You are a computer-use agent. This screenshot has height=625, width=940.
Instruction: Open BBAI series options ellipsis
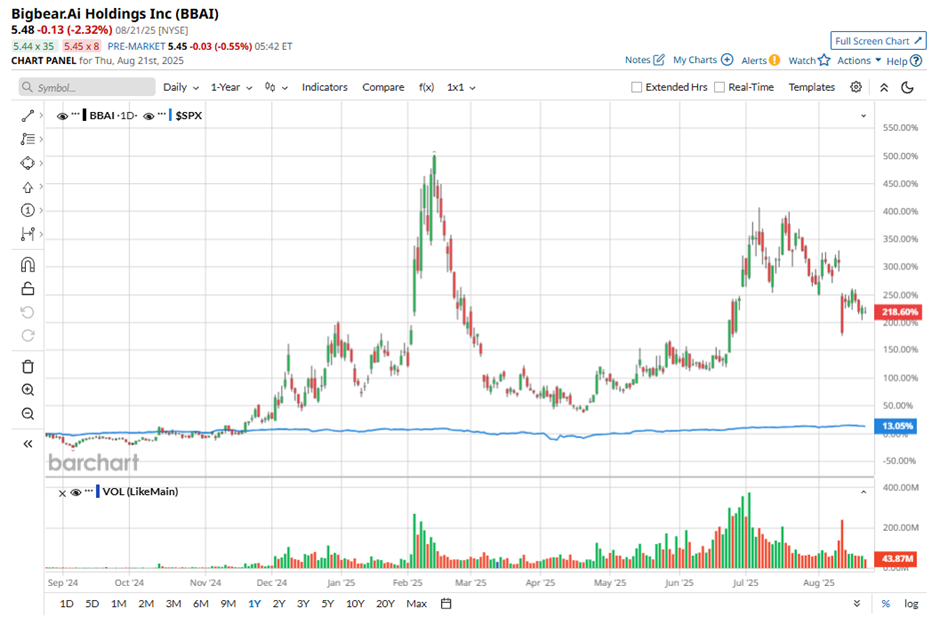[76, 114]
